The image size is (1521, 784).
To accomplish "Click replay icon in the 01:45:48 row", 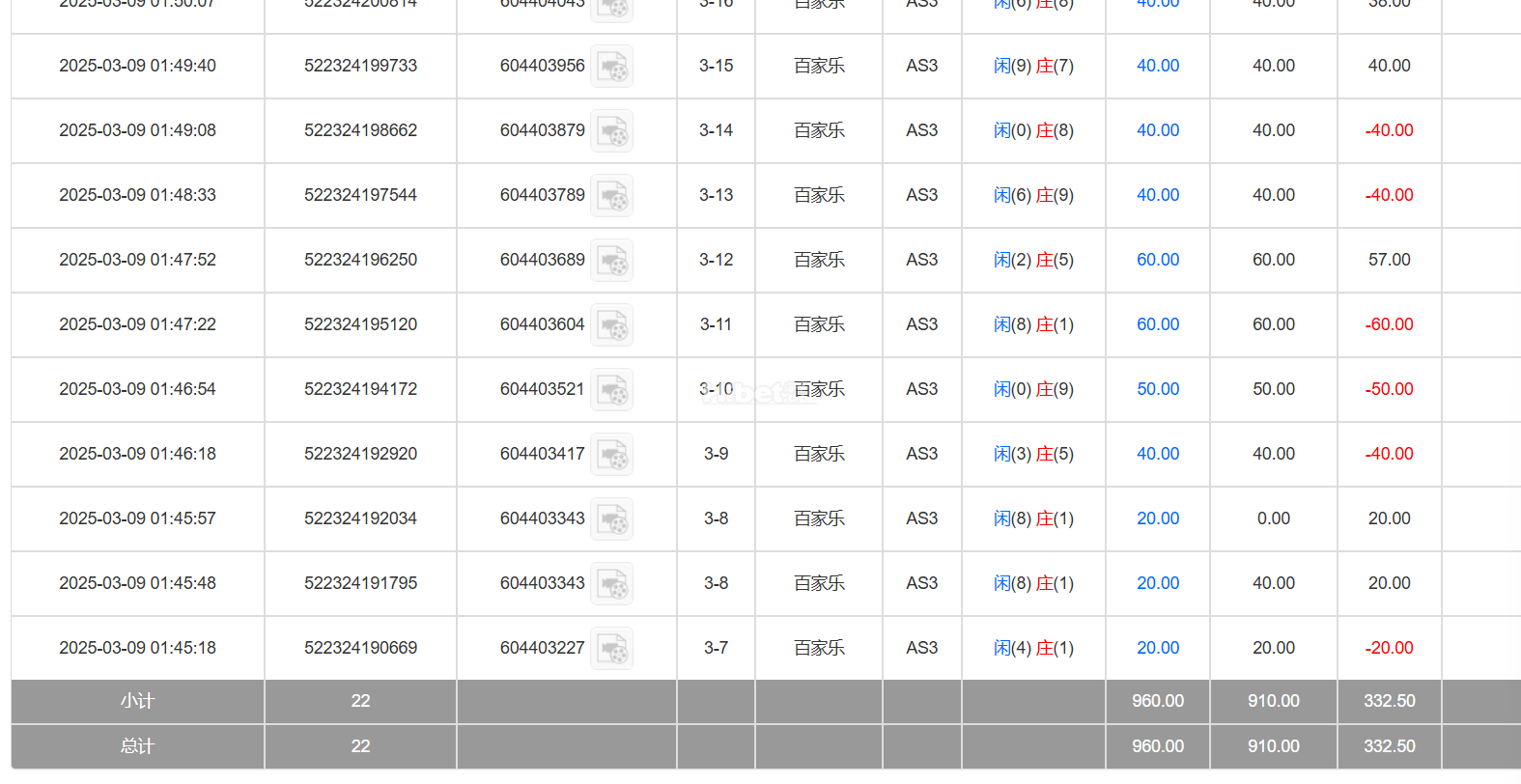I will [x=611, y=584].
